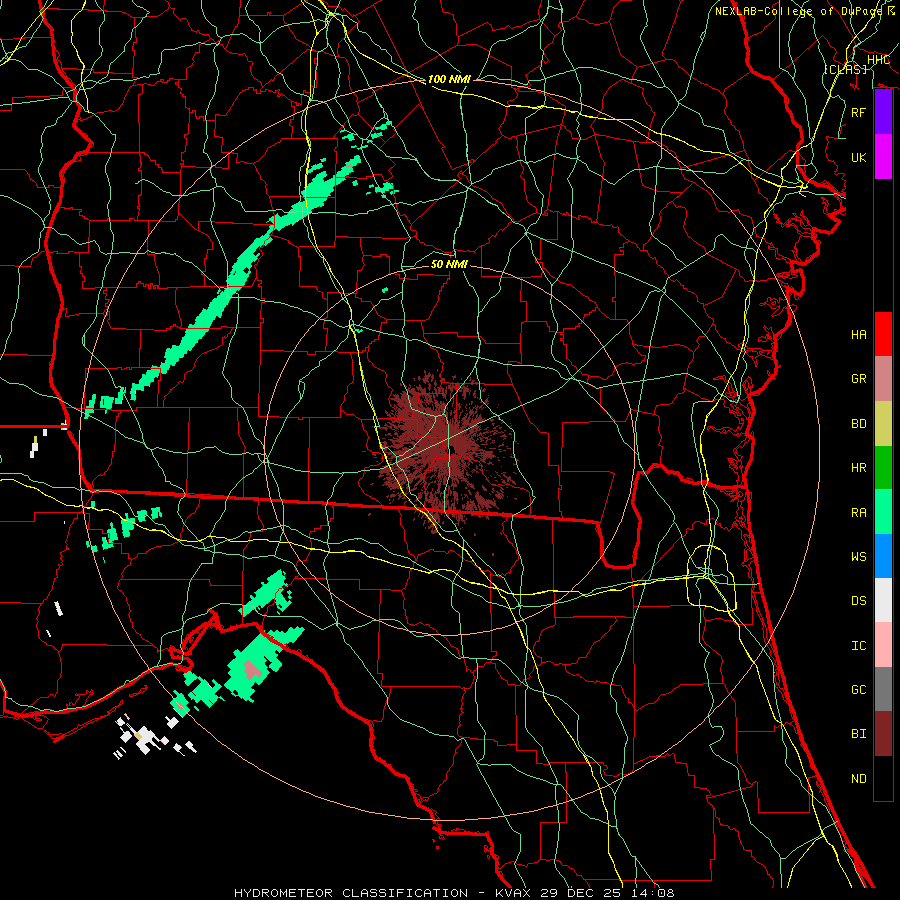Click the RF purple legend swatch
This screenshot has height=900, width=900.
[883, 112]
